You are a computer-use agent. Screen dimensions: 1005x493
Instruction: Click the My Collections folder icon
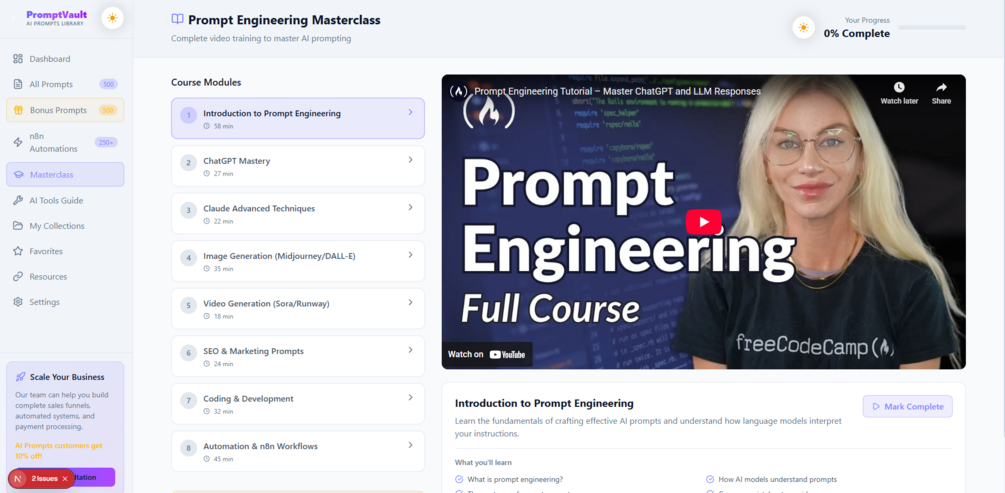pos(18,226)
